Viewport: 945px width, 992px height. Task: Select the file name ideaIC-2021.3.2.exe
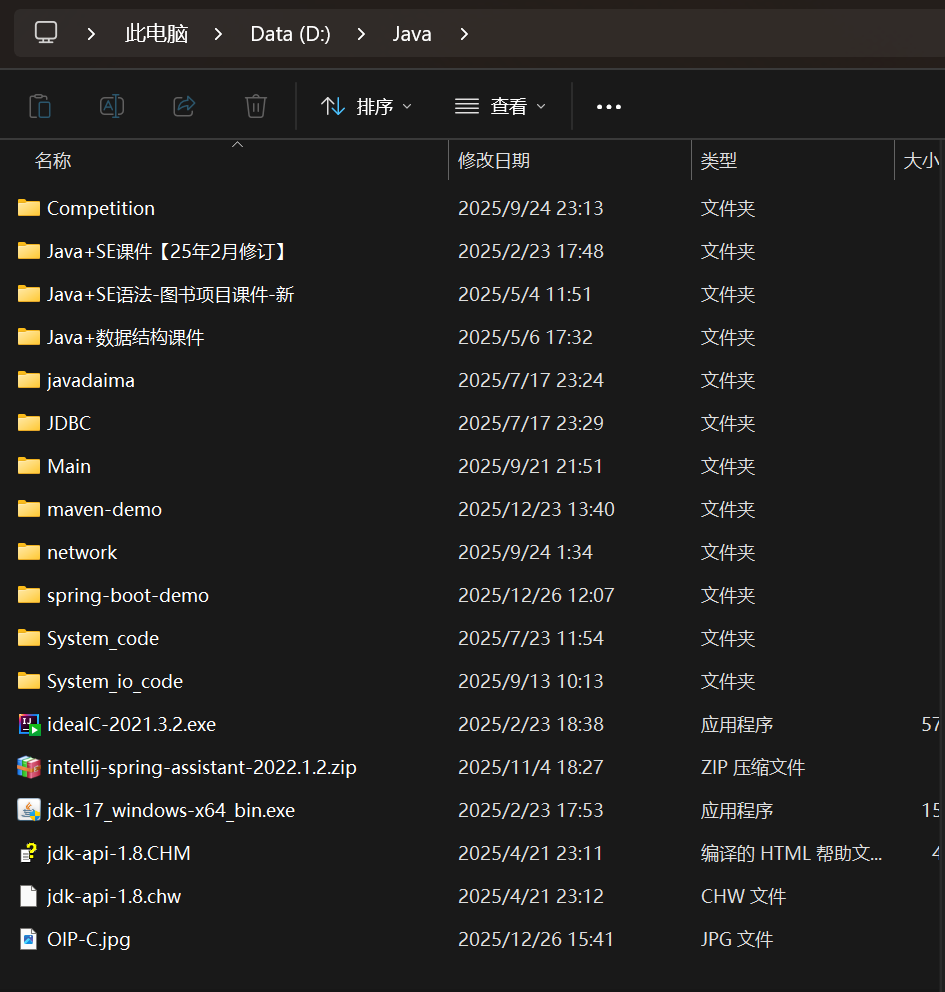click(x=132, y=724)
